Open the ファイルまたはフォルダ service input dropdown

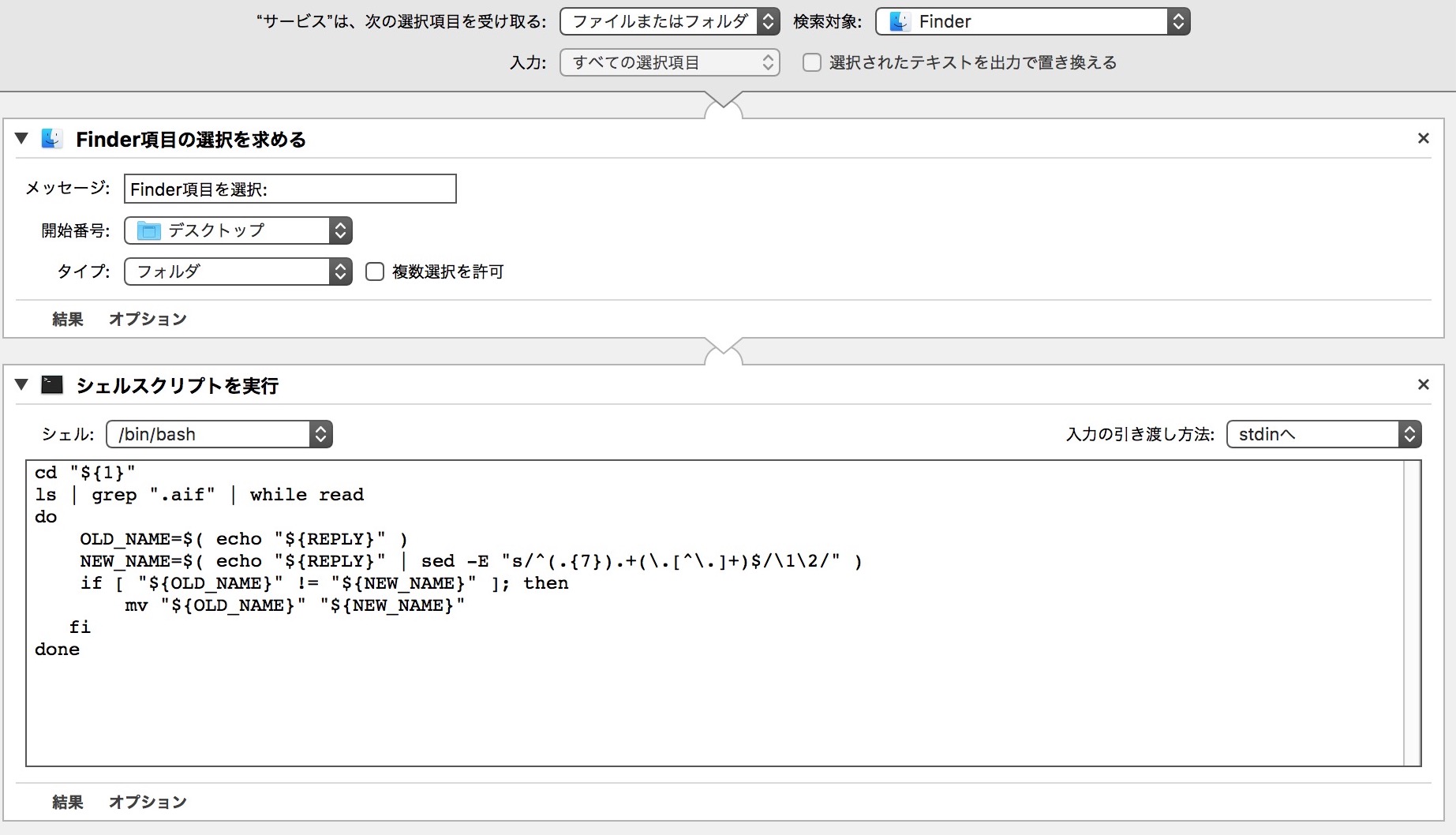point(669,21)
